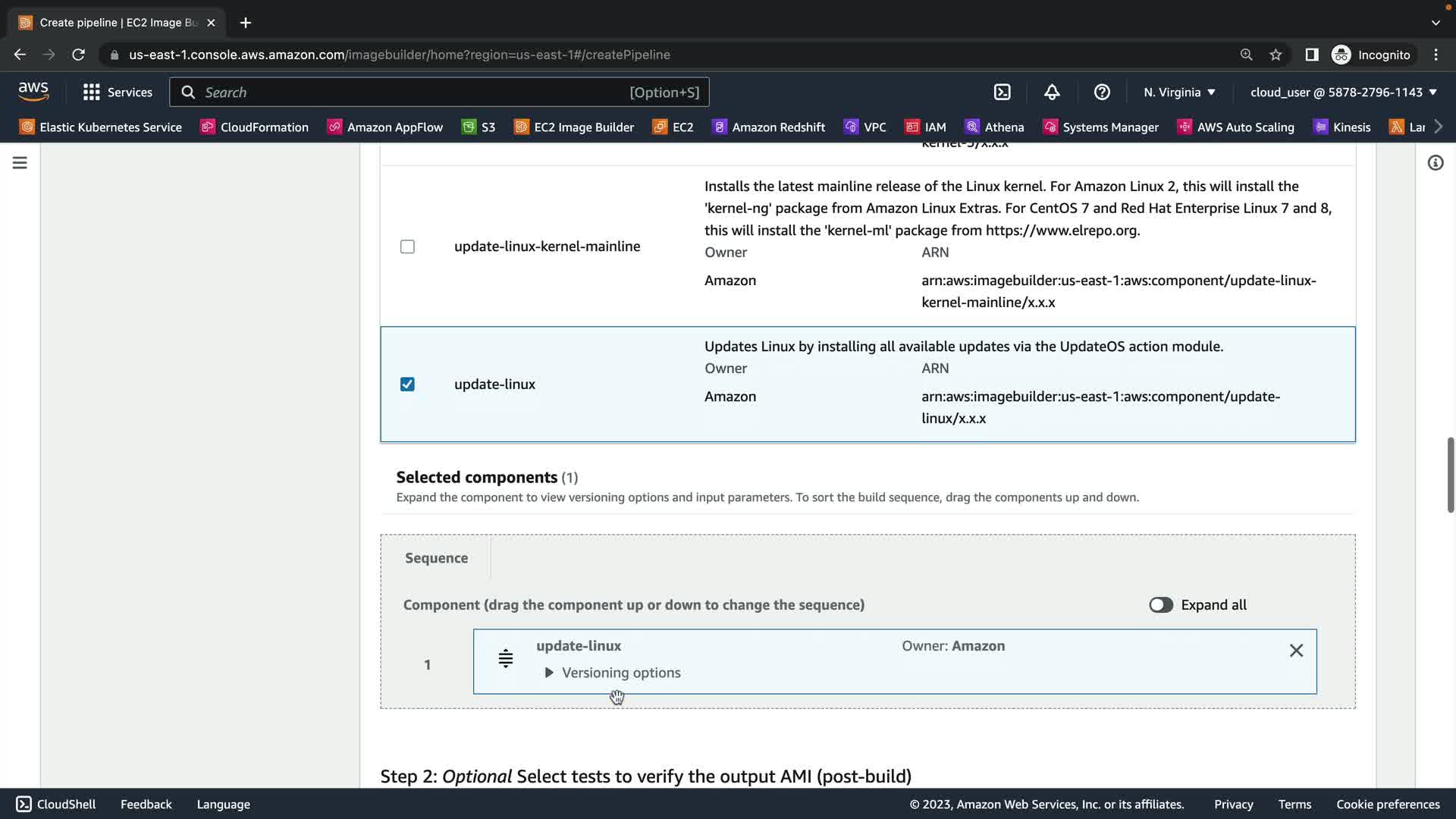Open the hamburger side navigation menu

click(20, 163)
